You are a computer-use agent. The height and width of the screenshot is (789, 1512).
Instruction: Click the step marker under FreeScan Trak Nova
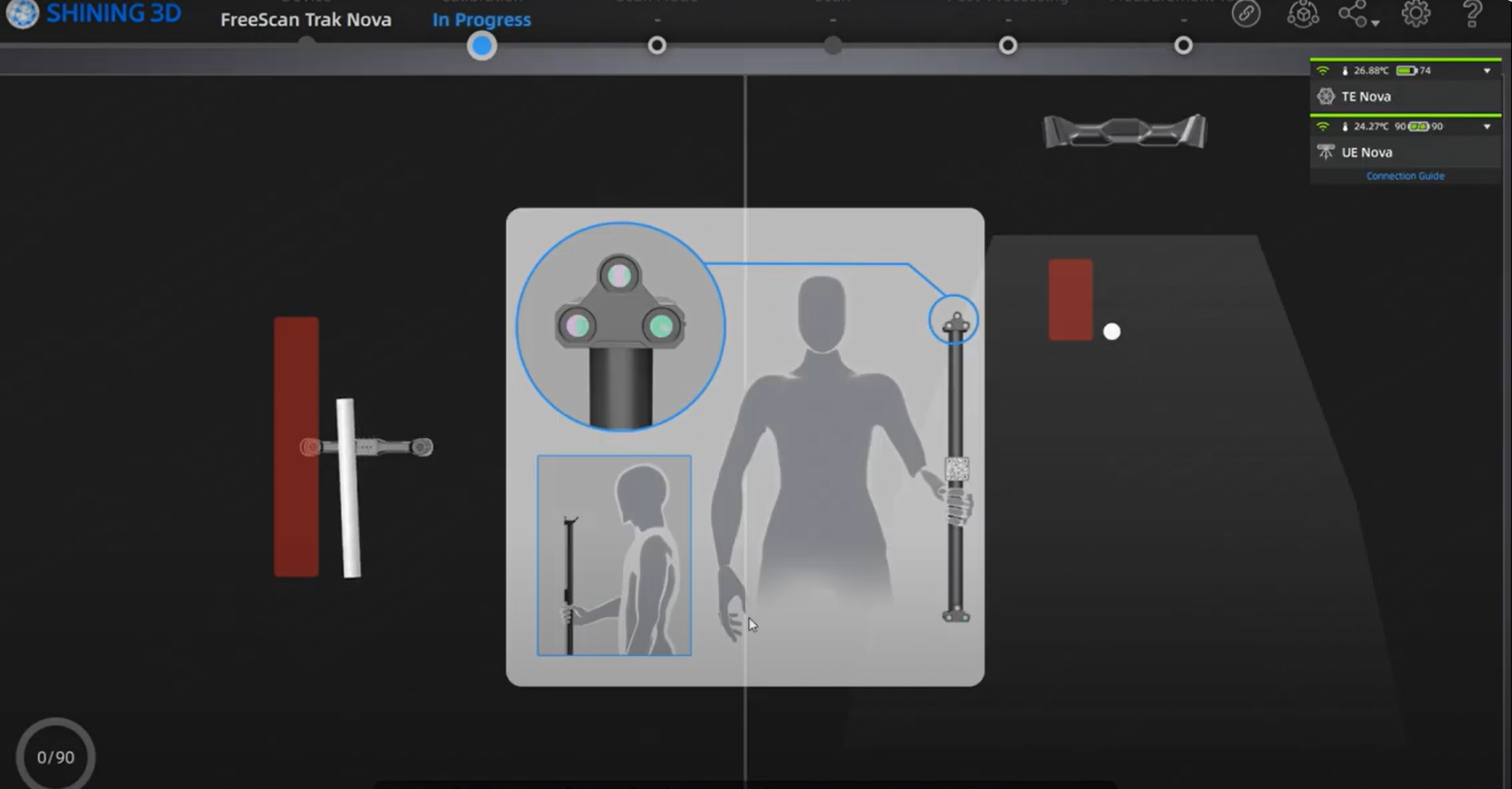(x=306, y=44)
